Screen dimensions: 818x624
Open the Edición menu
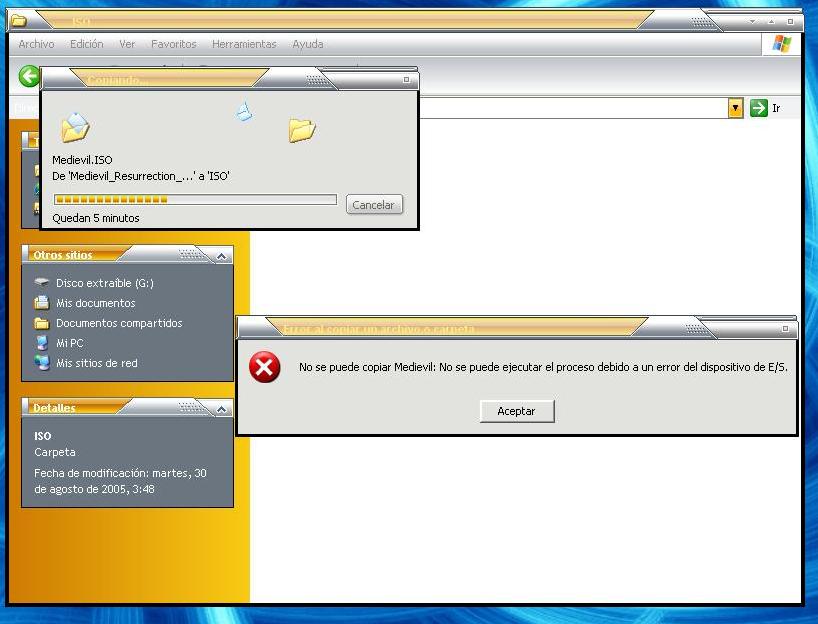87,44
